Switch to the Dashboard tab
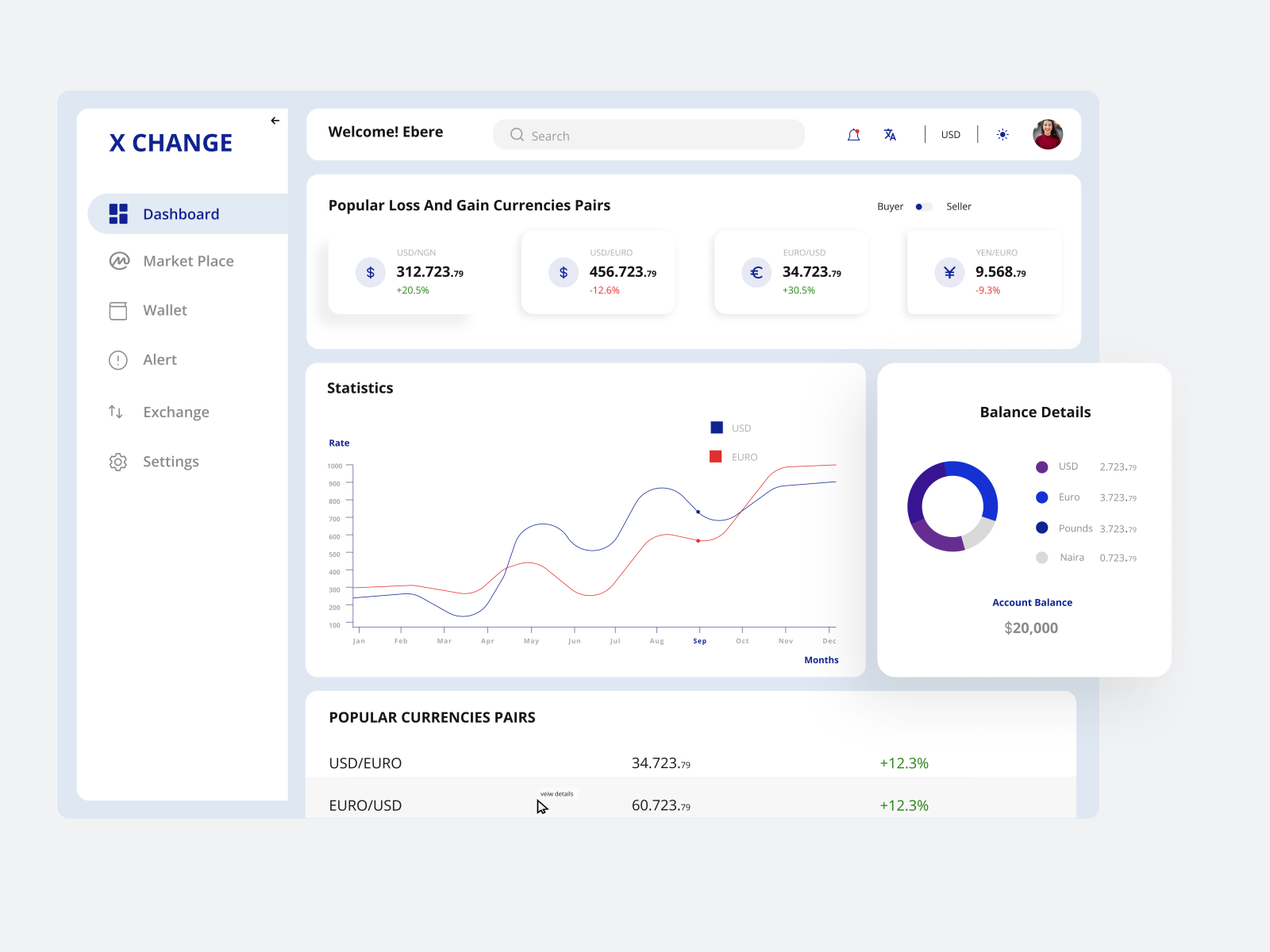 point(181,213)
